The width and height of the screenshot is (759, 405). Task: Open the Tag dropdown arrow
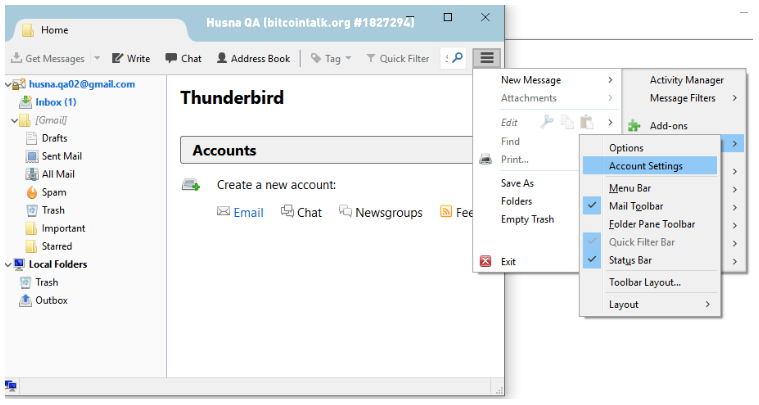click(x=348, y=58)
